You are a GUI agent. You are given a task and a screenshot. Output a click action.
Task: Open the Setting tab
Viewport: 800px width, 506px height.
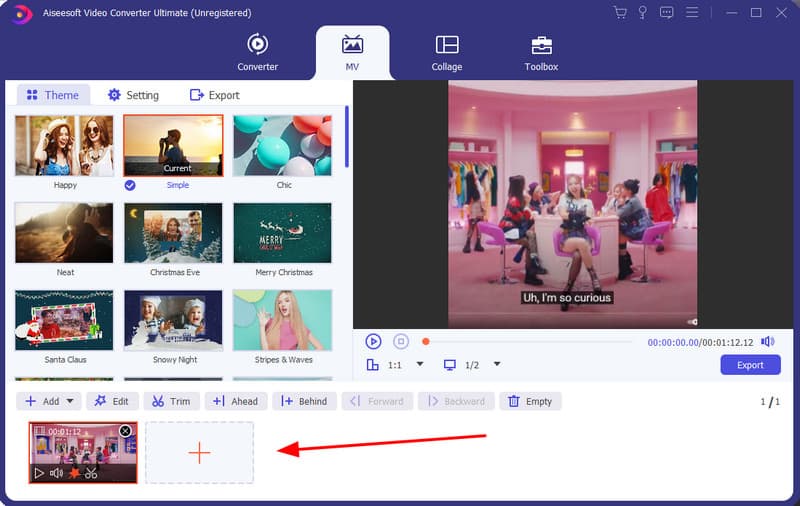tap(133, 95)
